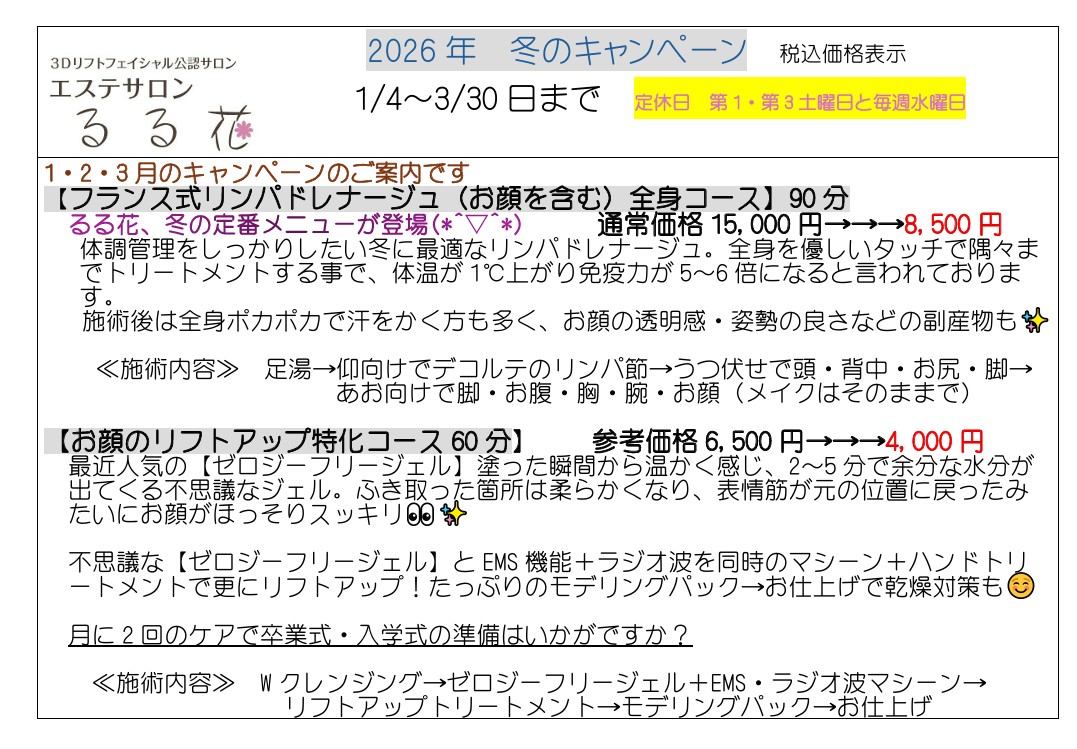Click the underlined 月に2回のケア sentence

[x=380, y=635]
